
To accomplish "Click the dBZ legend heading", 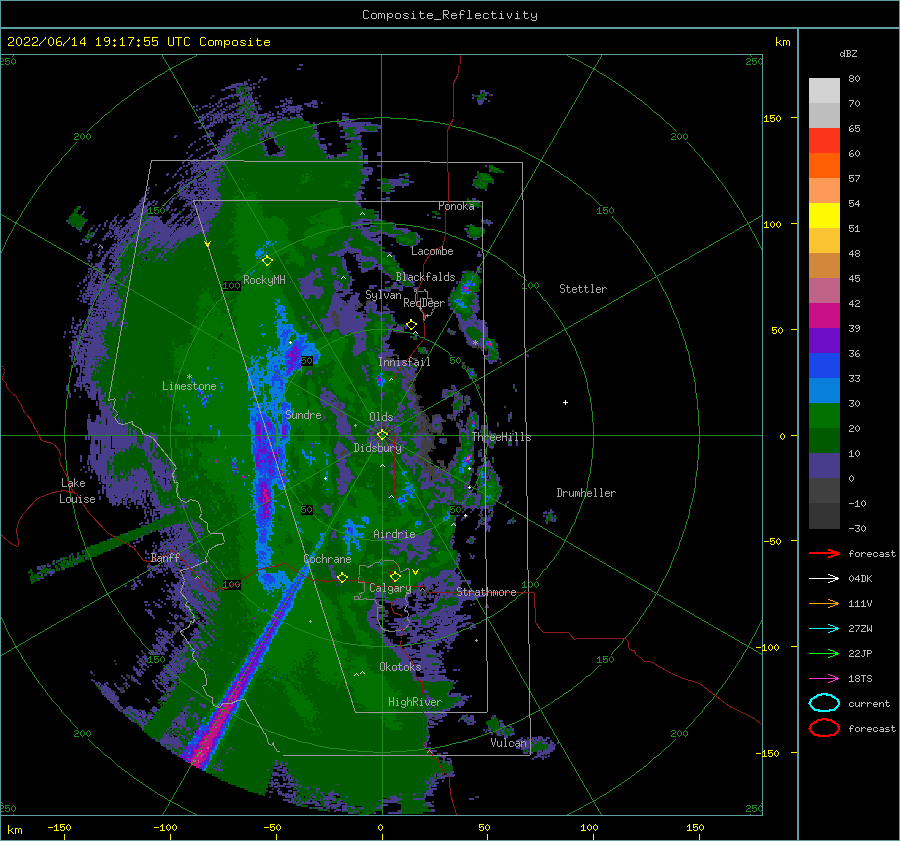I will point(848,54).
